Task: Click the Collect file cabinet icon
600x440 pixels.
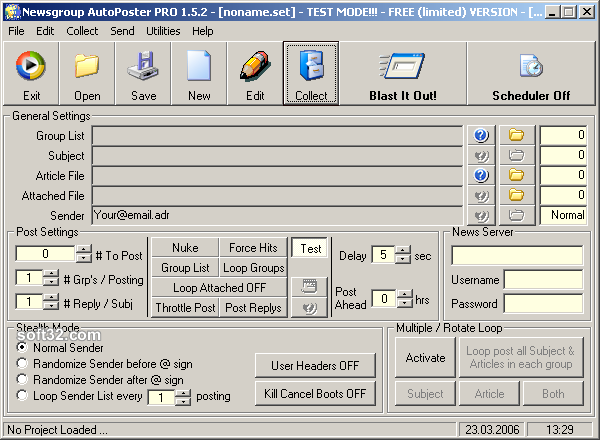Action: pos(311,73)
